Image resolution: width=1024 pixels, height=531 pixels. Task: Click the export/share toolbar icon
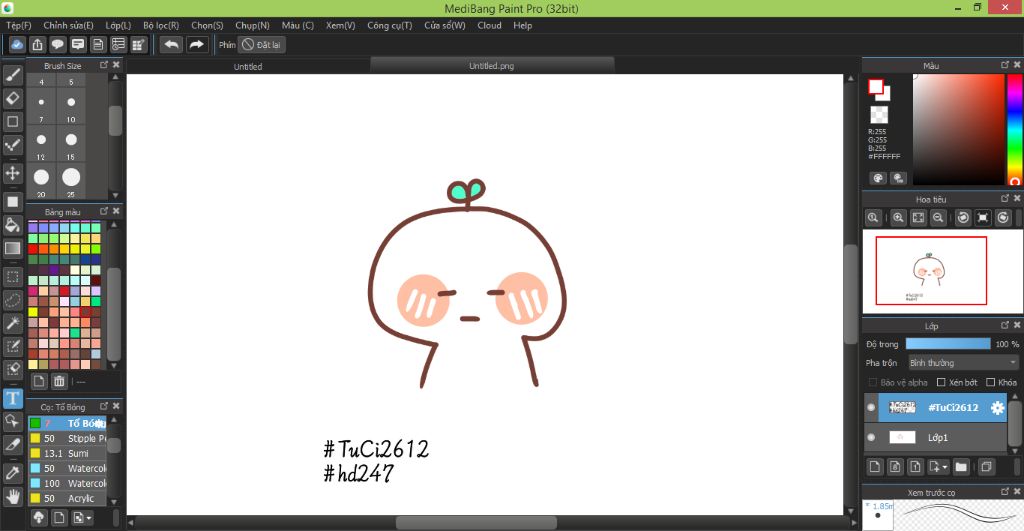tap(37, 44)
